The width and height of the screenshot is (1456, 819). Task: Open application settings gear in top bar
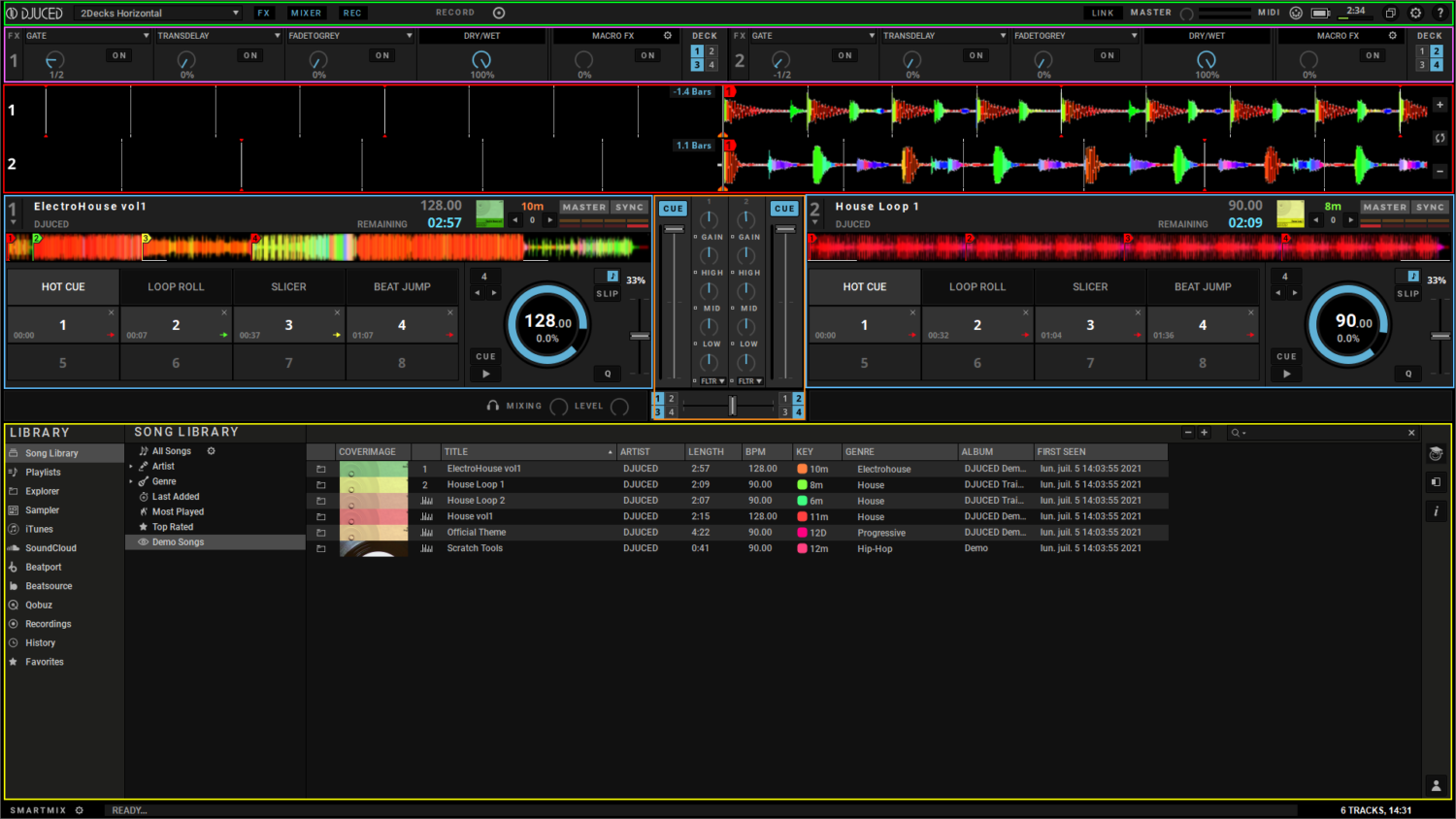tap(1415, 13)
